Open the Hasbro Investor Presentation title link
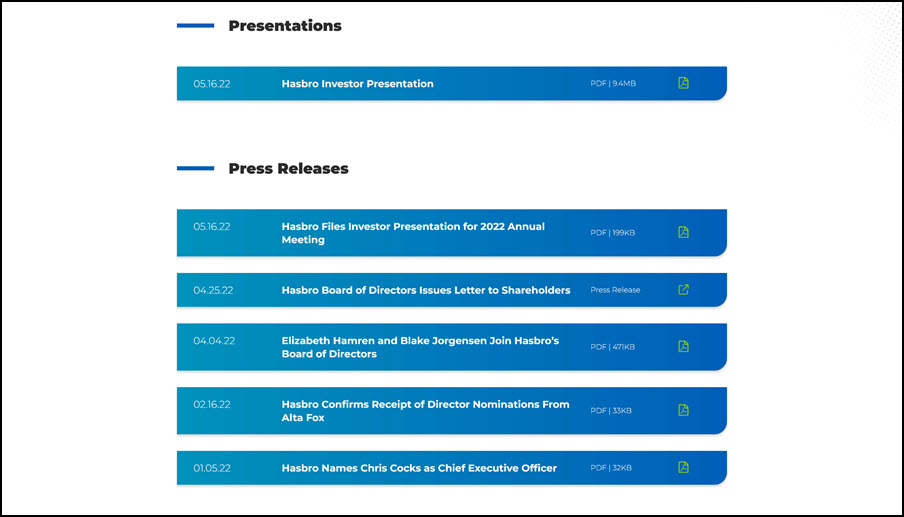 click(x=357, y=84)
